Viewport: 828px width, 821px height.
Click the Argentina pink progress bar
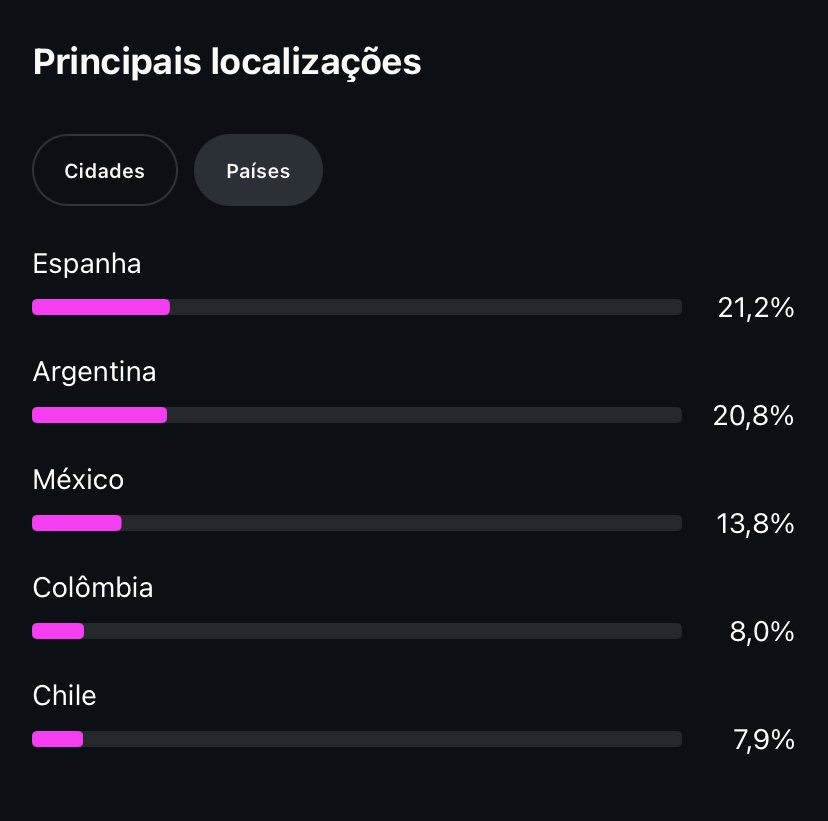point(99,415)
